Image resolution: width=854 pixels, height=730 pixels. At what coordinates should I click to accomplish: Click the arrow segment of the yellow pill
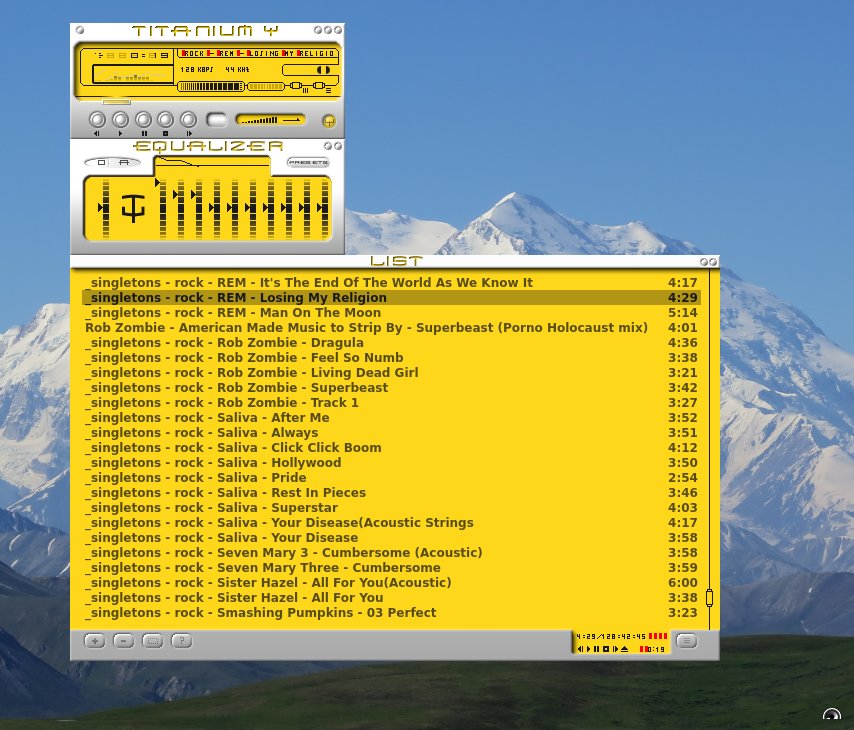point(292,120)
